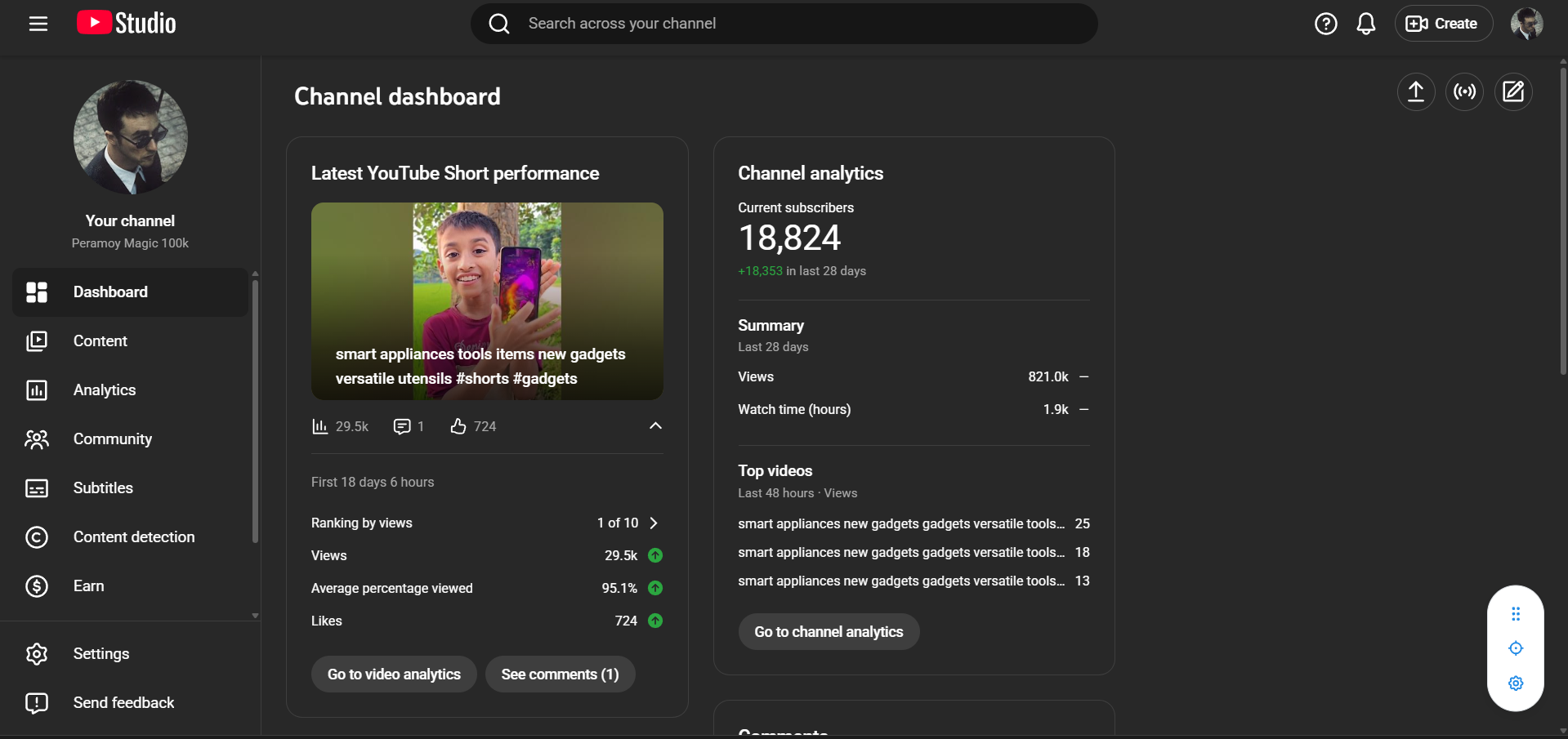Open Content in the sidebar
1568x739 pixels.
point(101,341)
